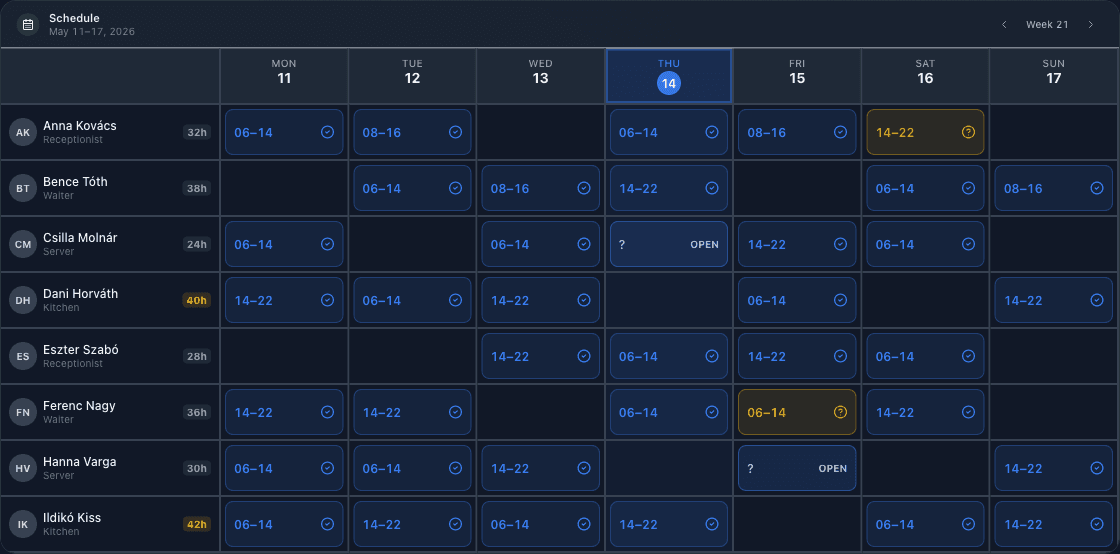Click BT avatar for Bence Tóth
The width and height of the screenshot is (1120, 554).
point(23,188)
